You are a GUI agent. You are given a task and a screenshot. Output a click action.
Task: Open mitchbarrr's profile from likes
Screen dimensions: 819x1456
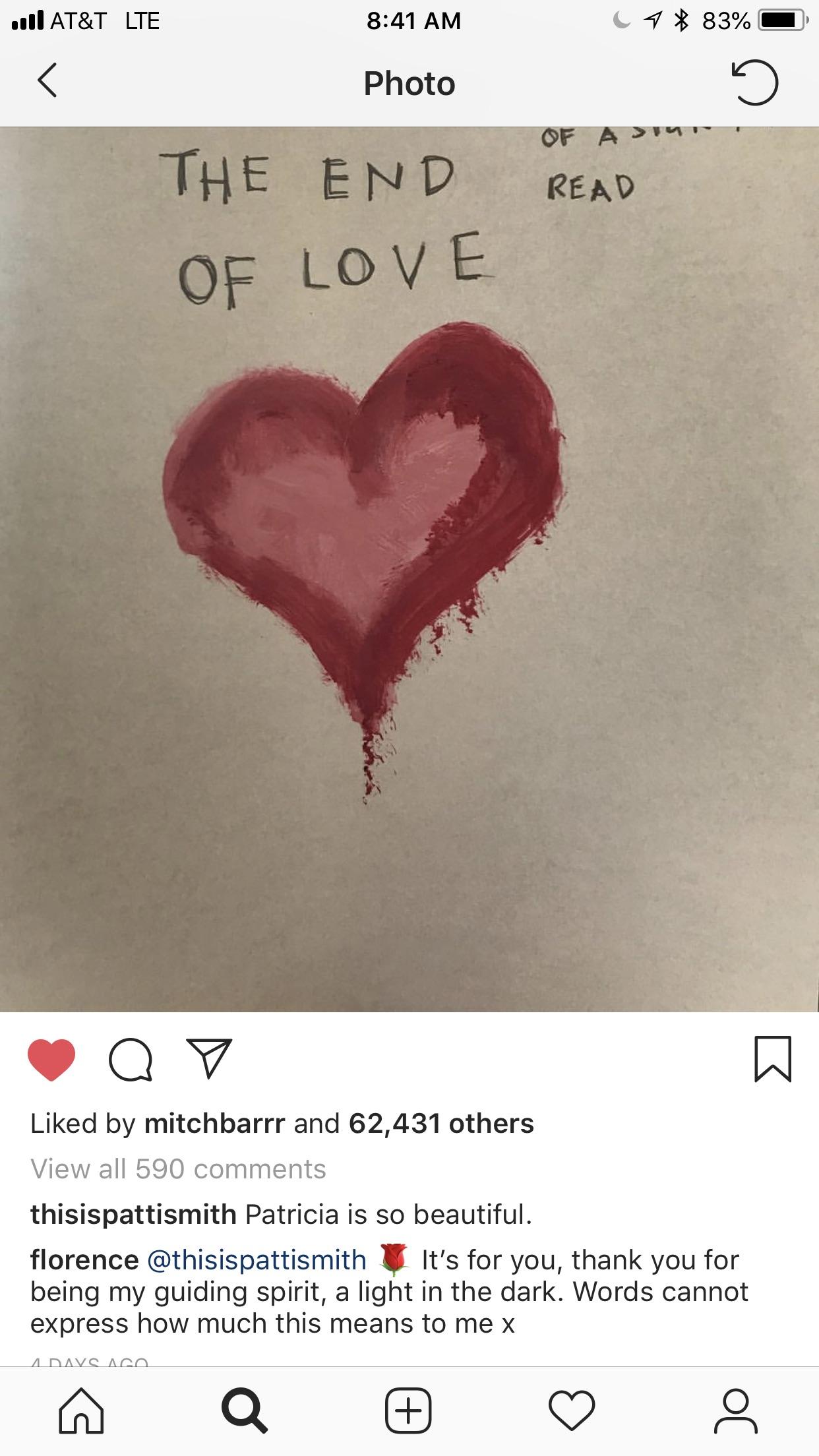point(214,1124)
